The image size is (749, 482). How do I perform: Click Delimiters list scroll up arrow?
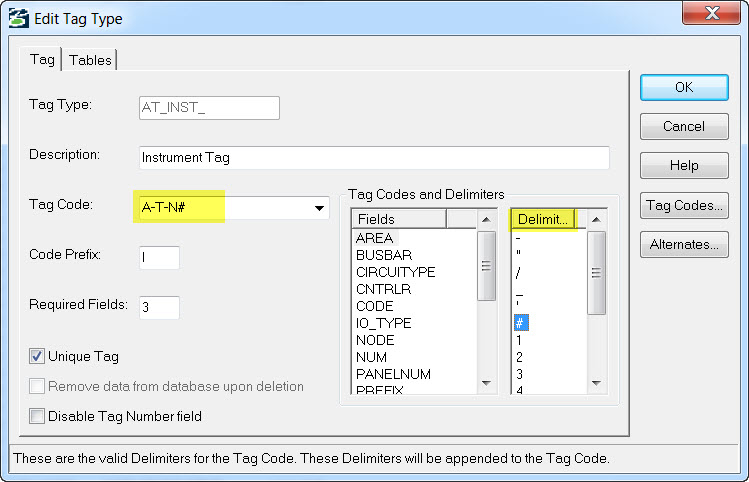point(596,220)
